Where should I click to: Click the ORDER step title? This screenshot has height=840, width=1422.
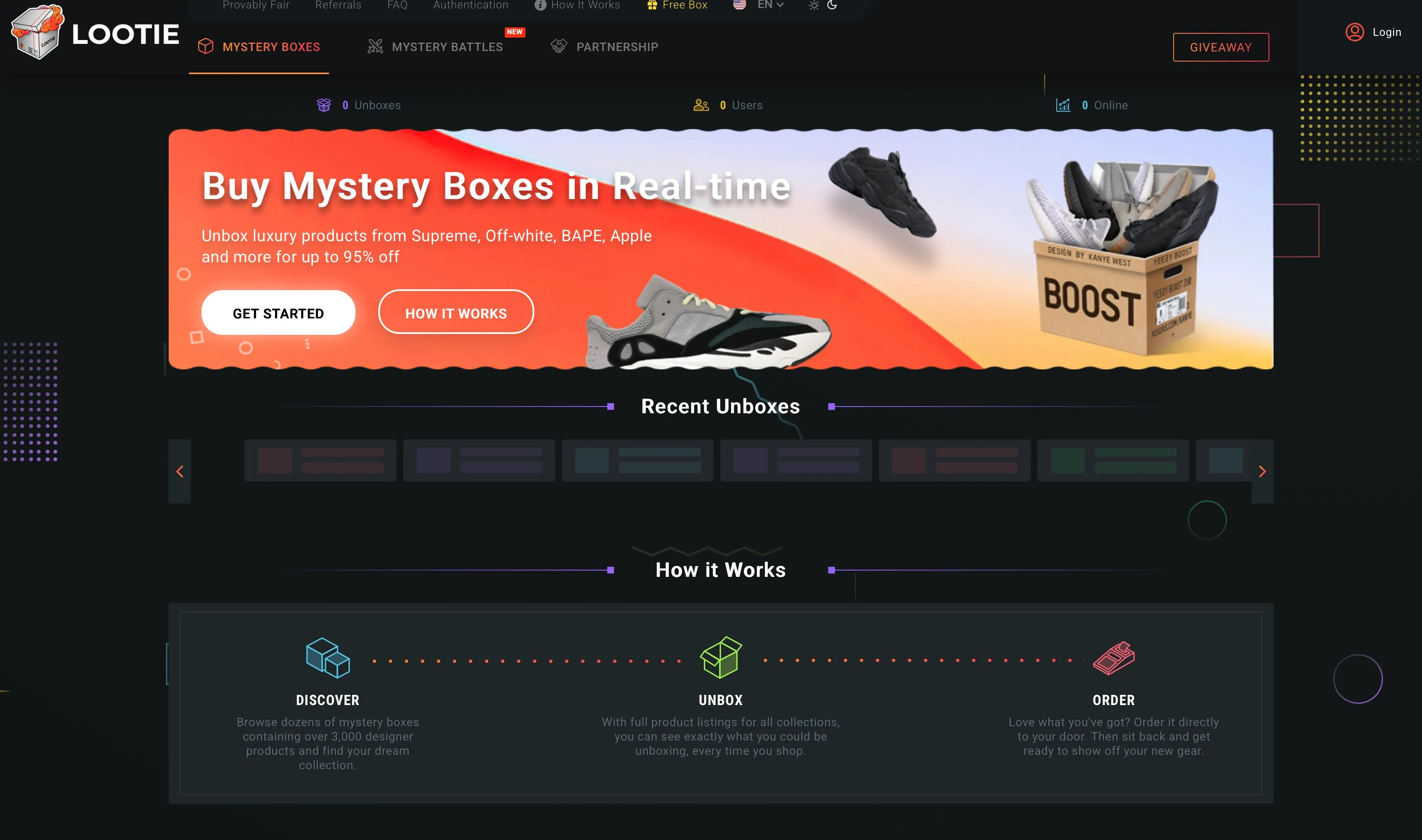coord(1113,700)
